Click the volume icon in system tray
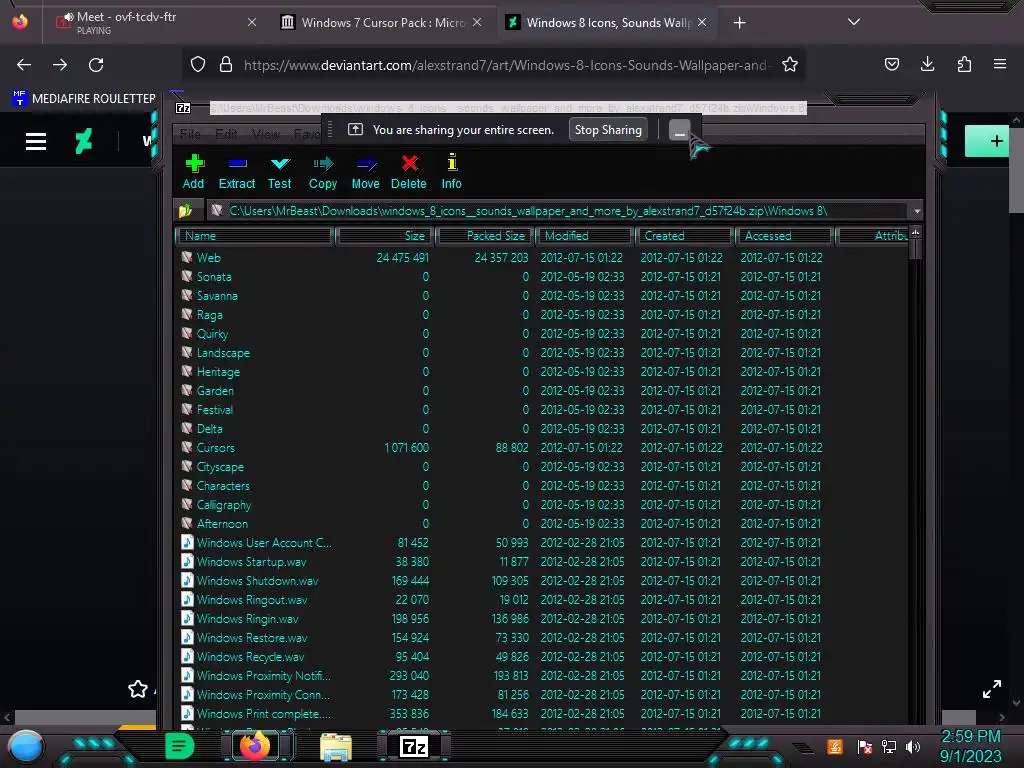Screen dimensions: 1024x768 [x=913, y=747]
